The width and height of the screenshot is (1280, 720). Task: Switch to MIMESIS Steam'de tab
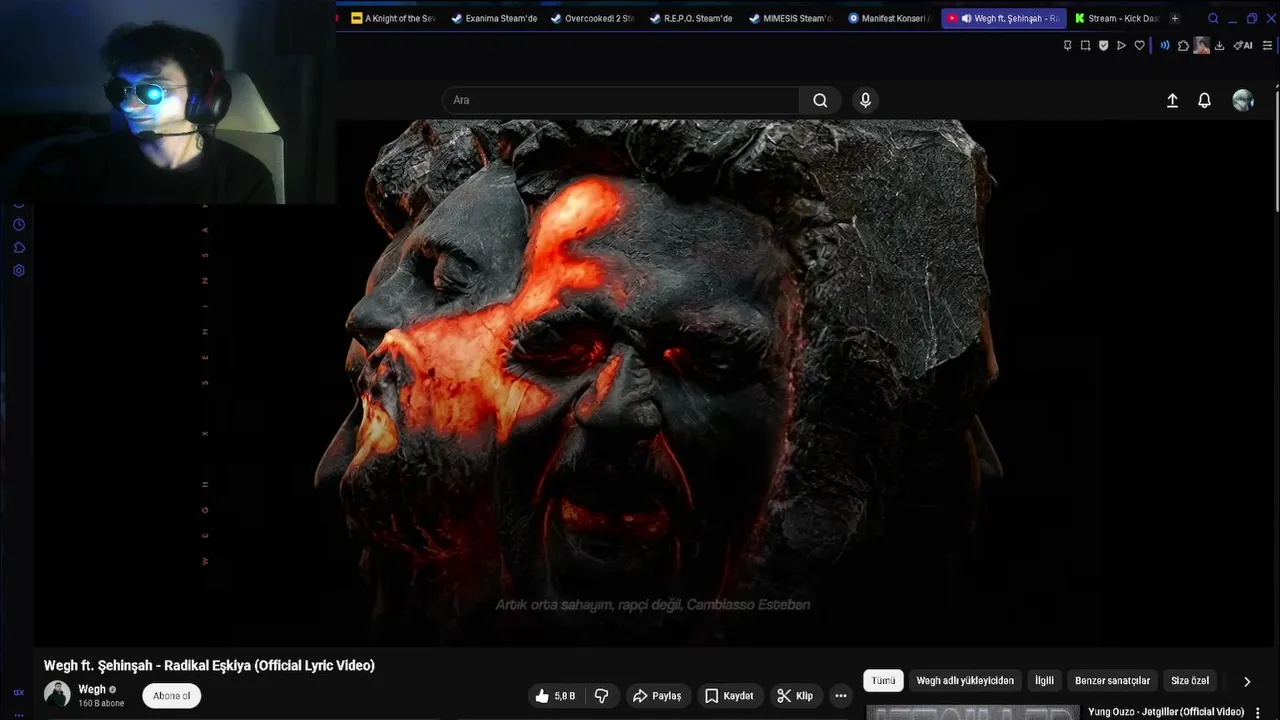[791, 18]
